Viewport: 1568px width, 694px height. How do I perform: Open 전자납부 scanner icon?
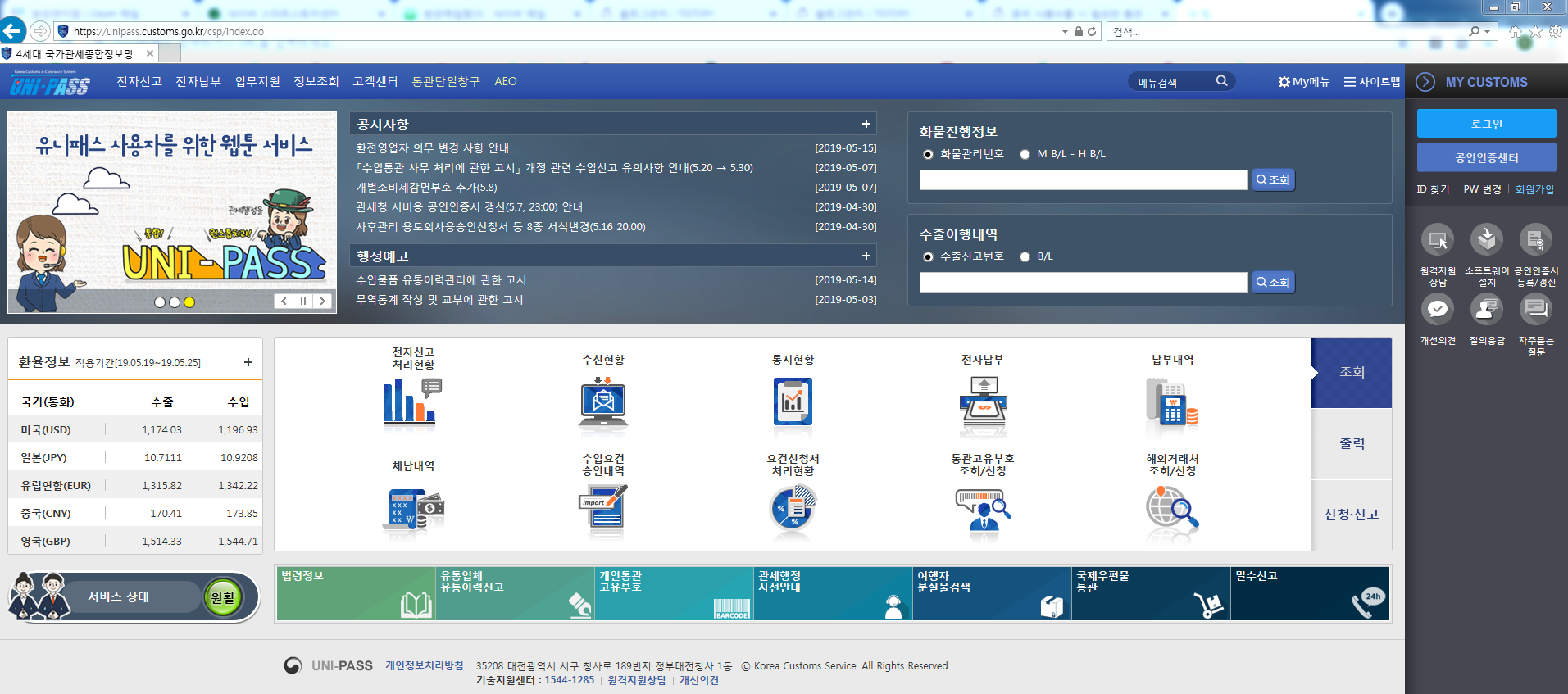click(x=983, y=402)
